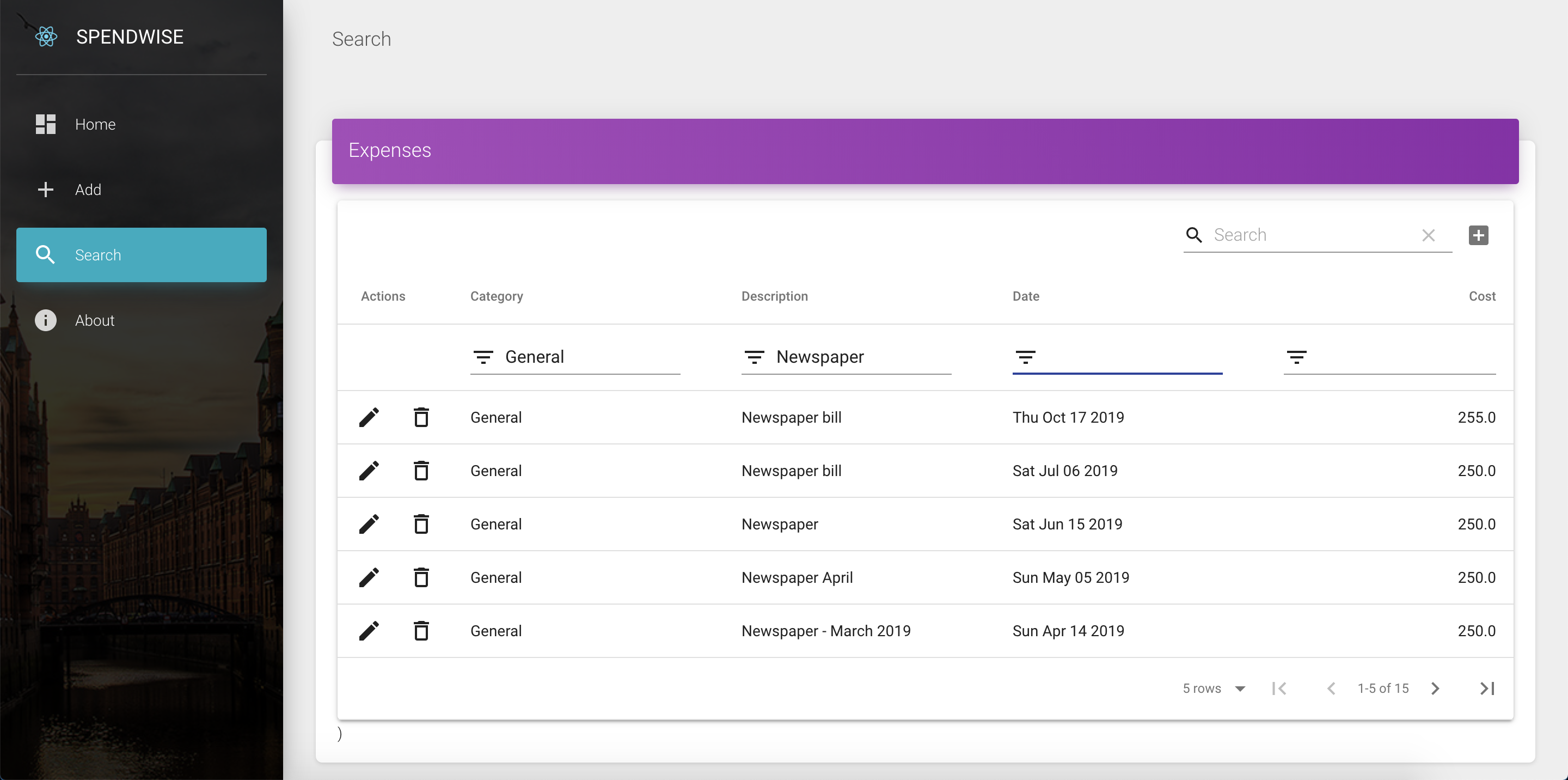Viewport: 1568px width, 780px height.
Task: Click the magnifier icon in table search
Action: click(1193, 235)
